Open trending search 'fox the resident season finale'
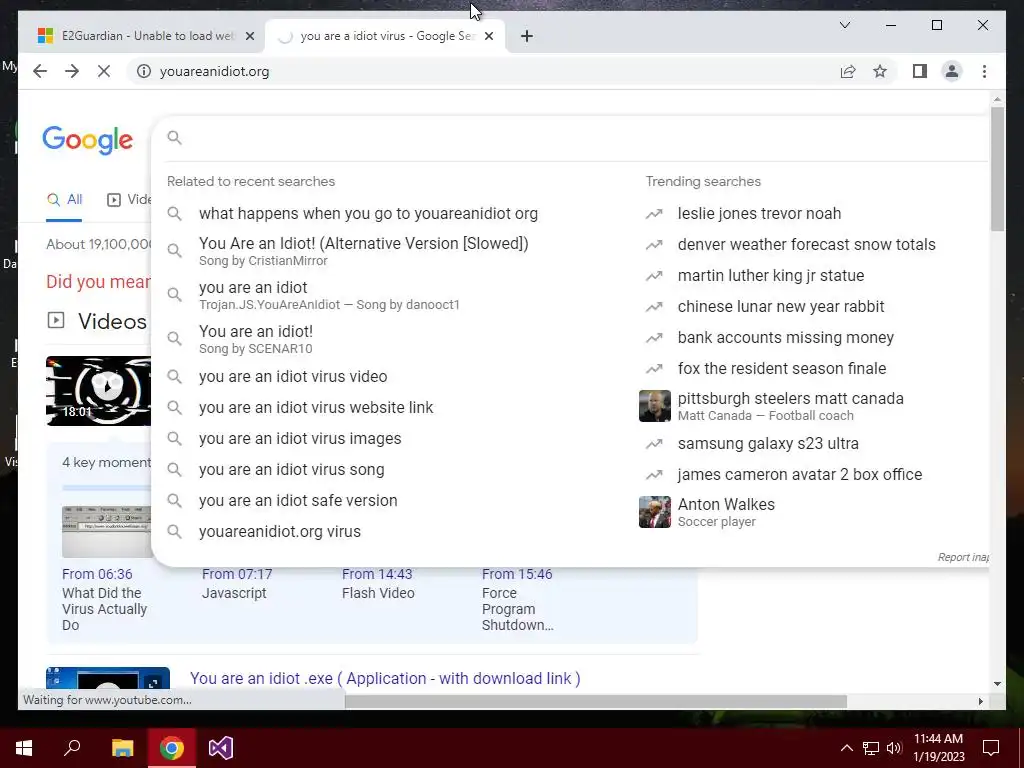The image size is (1024, 768). click(782, 368)
